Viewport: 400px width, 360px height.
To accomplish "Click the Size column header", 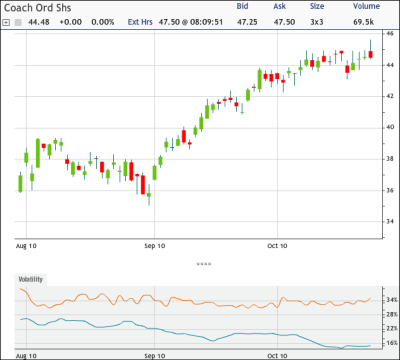I will 317,6.
